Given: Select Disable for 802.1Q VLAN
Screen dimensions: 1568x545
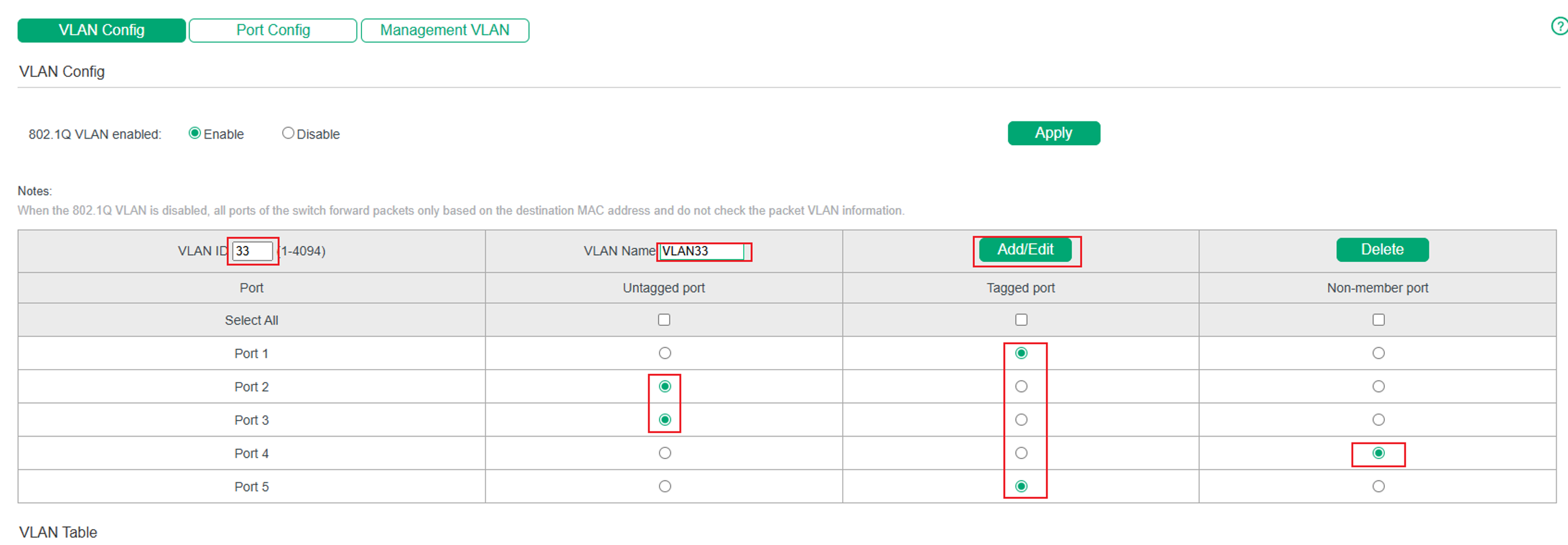Looking at the screenshot, I should click(x=288, y=133).
